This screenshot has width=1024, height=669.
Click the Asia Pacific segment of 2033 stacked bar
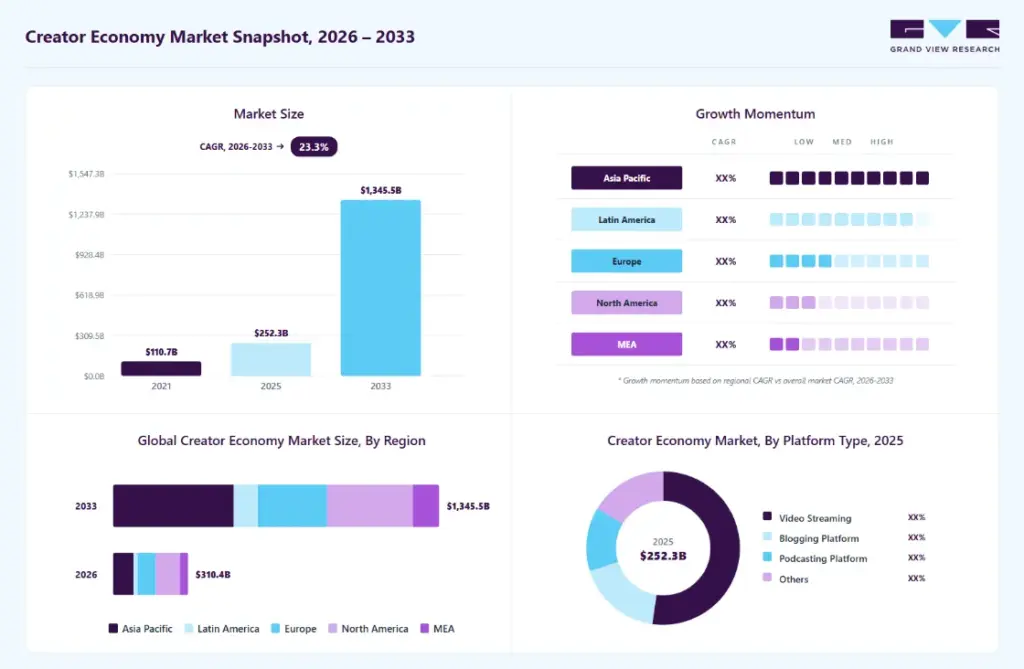pyautogui.click(x=173, y=506)
